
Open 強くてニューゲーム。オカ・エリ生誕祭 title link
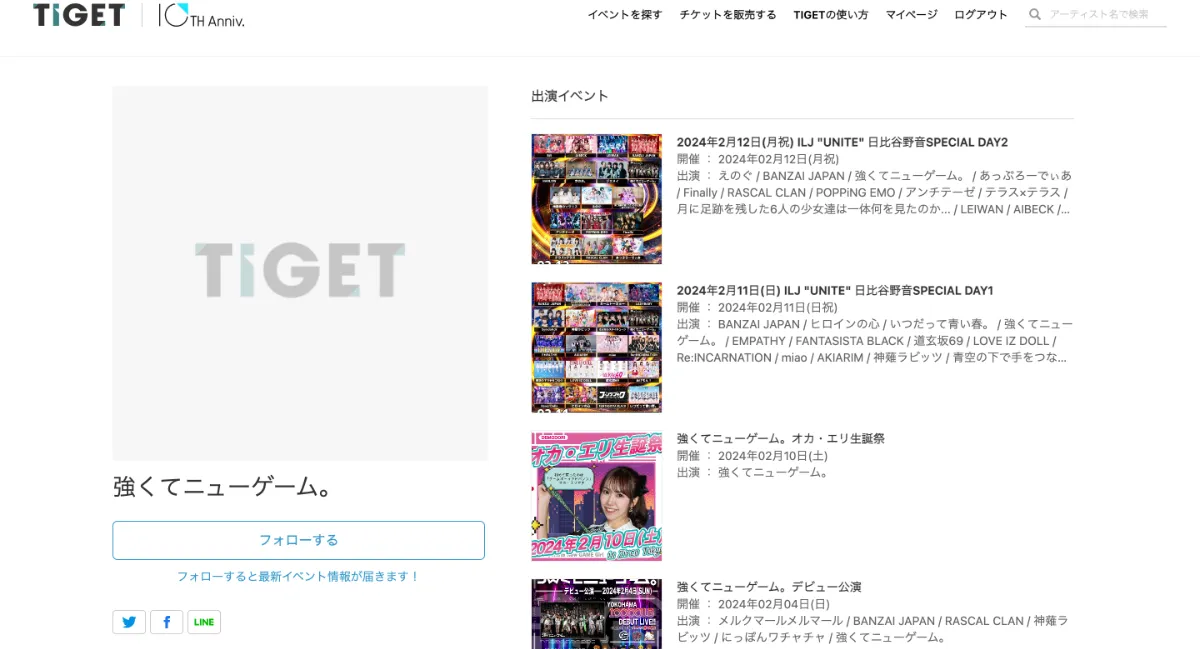pyautogui.click(x=781, y=438)
